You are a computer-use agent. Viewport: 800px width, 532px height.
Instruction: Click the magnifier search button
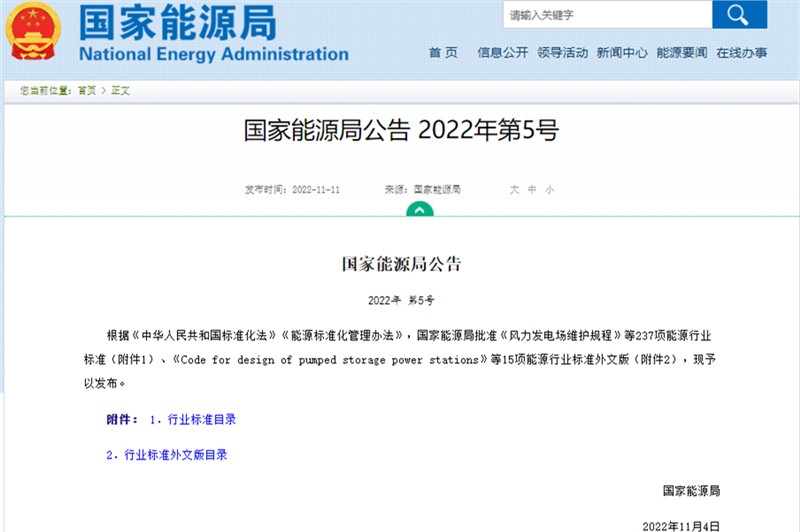tap(739, 15)
